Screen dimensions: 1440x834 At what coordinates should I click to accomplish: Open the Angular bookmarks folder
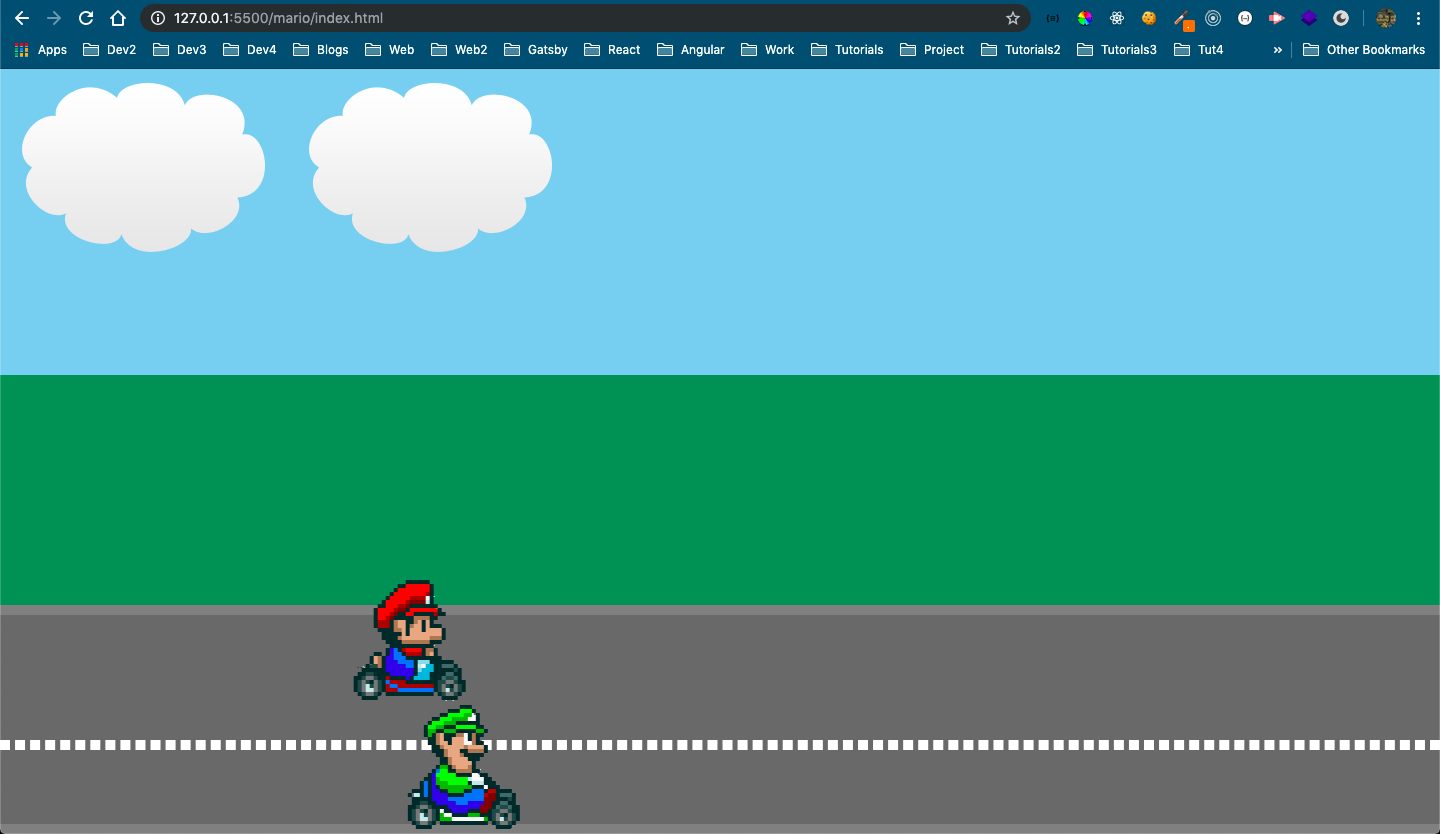click(x=691, y=49)
